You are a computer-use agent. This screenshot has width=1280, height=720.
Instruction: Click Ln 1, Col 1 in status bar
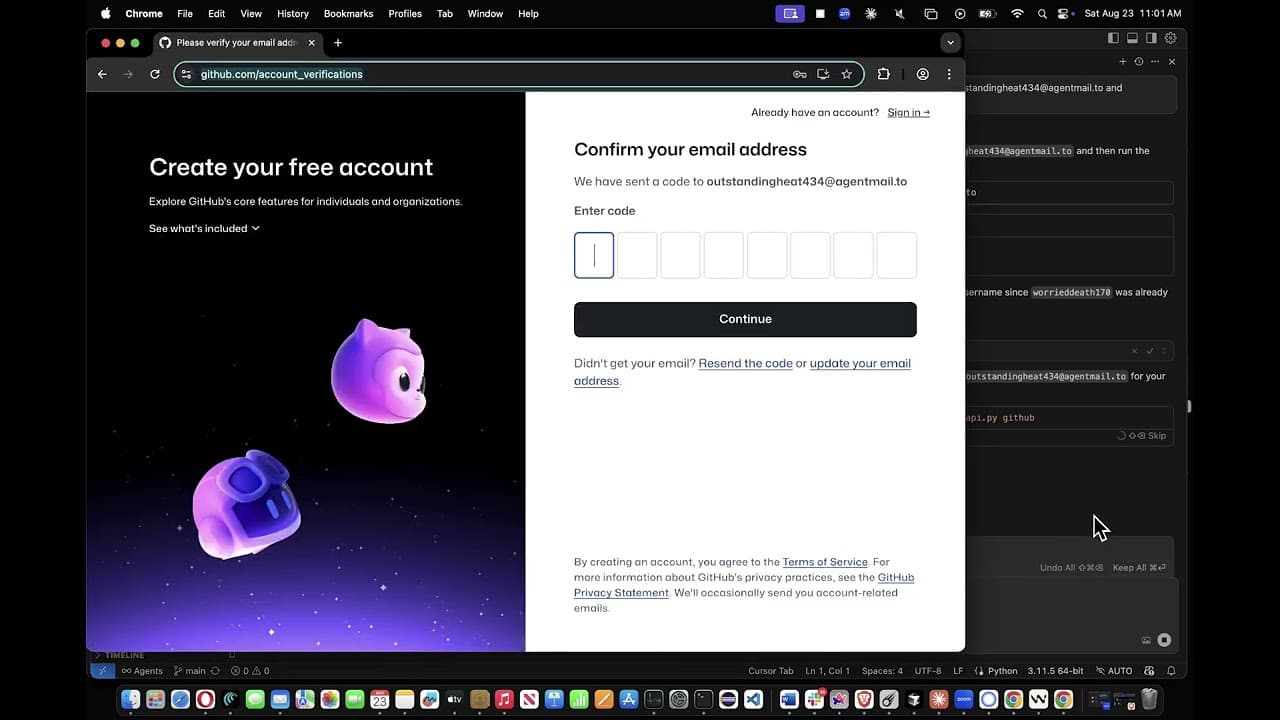(x=828, y=671)
